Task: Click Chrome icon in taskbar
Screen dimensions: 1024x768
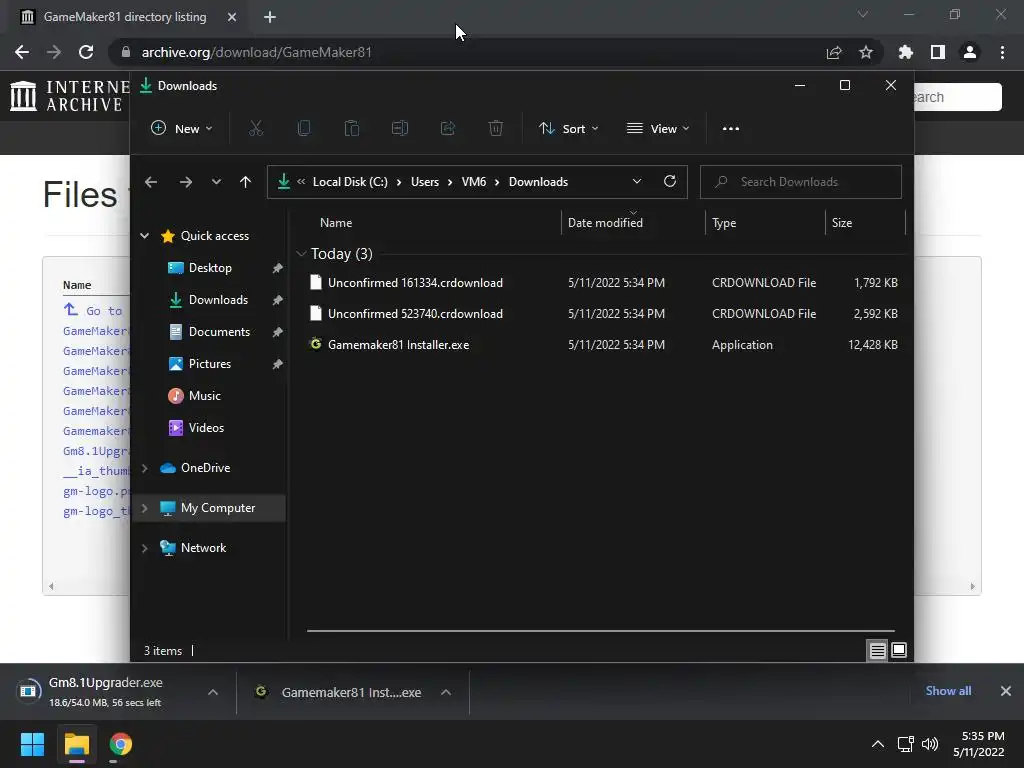Action: point(121,744)
